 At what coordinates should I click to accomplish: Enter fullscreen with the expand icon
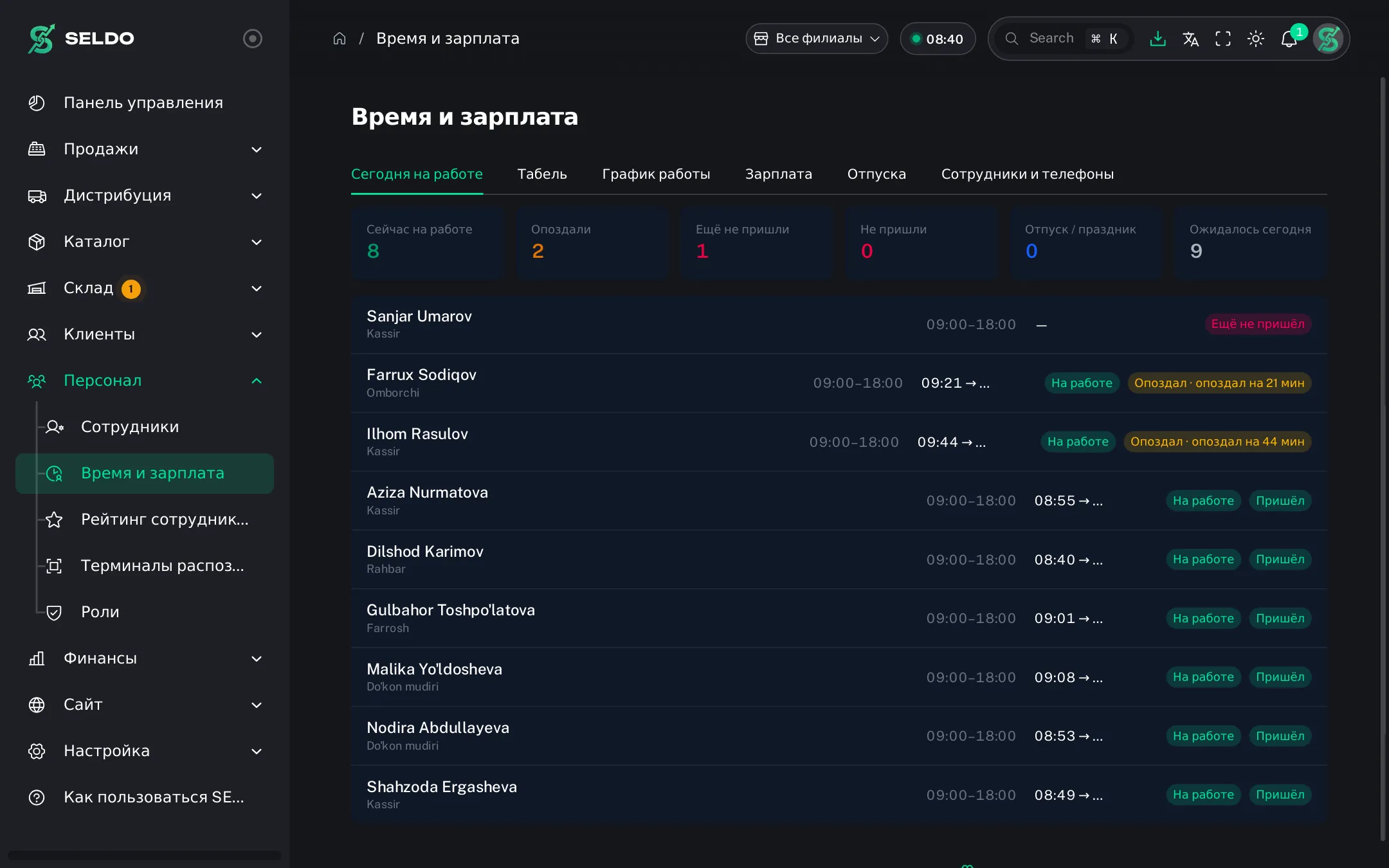point(1223,39)
